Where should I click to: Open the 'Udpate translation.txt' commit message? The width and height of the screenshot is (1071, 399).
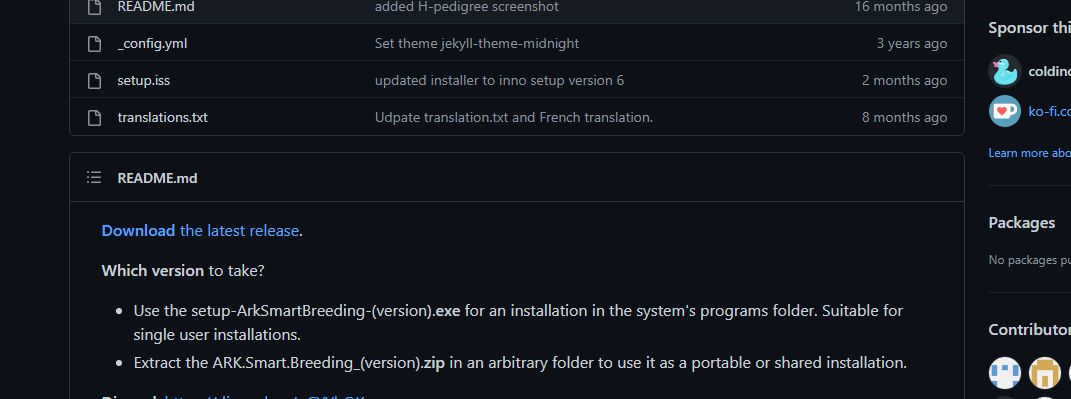tap(514, 118)
